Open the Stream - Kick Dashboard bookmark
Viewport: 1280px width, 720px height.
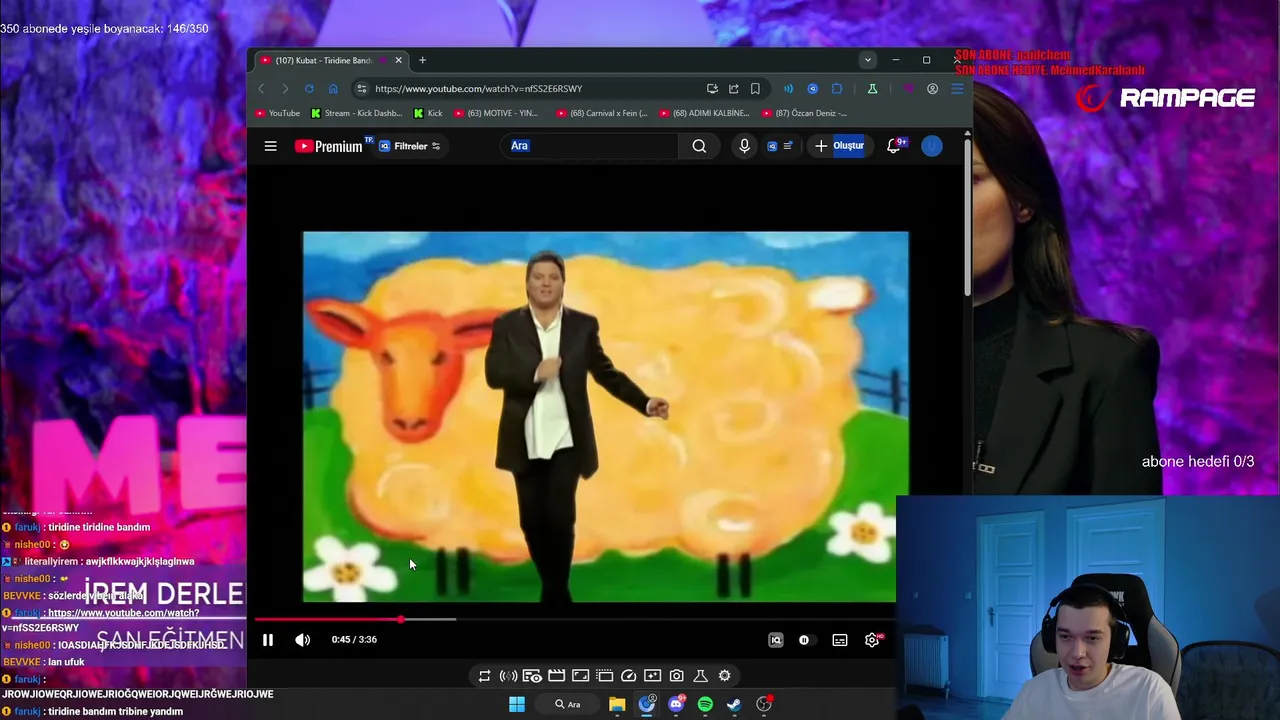(x=356, y=113)
